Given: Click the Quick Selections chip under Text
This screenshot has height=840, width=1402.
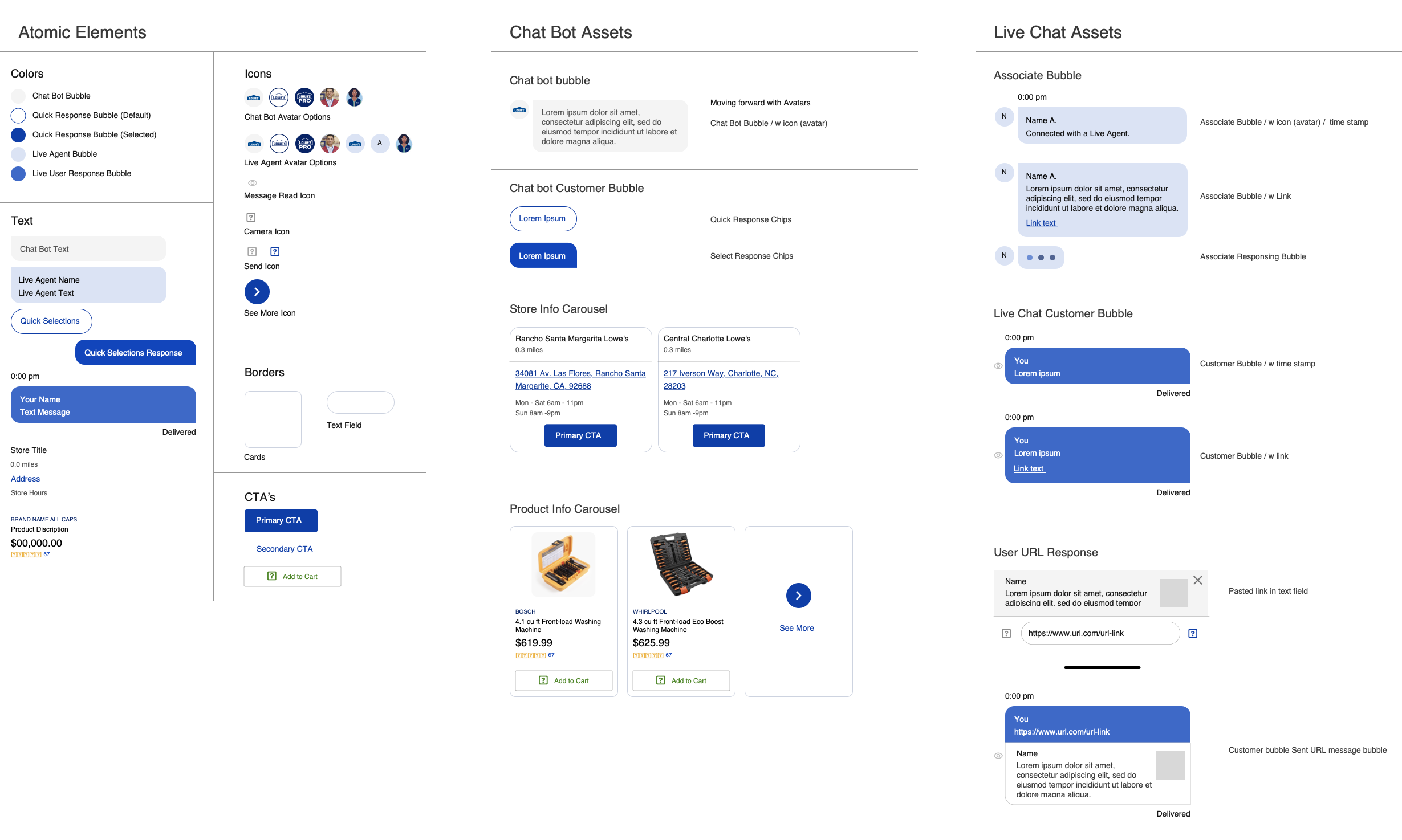Looking at the screenshot, I should tap(51, 321).
